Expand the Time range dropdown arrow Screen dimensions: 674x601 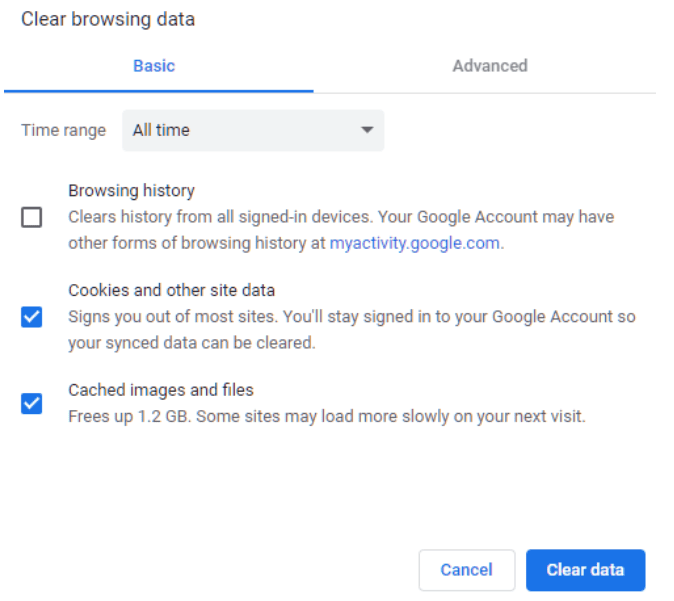pyautogui.click(x=366, y=130)
